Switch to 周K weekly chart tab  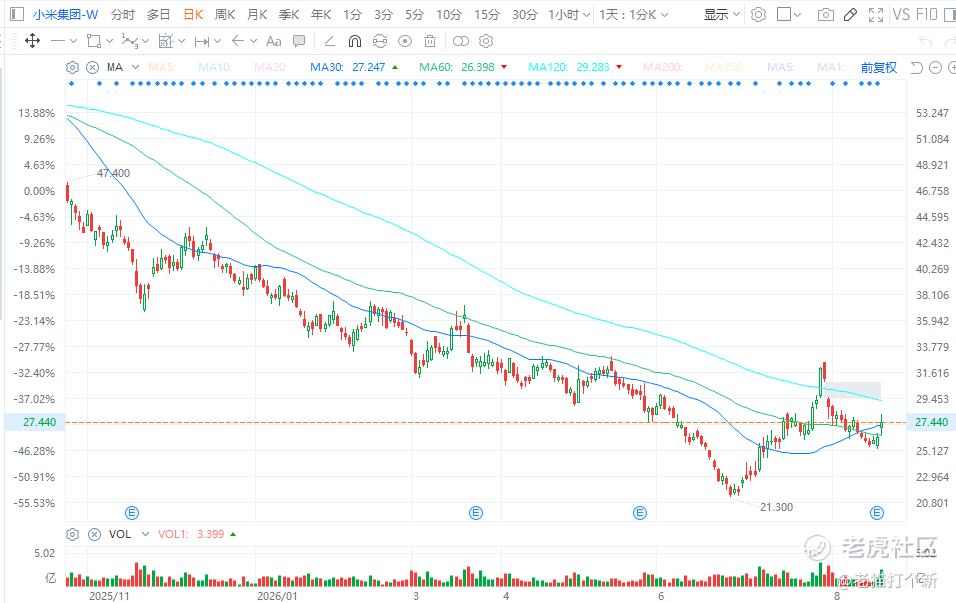(x=225, y=14)
